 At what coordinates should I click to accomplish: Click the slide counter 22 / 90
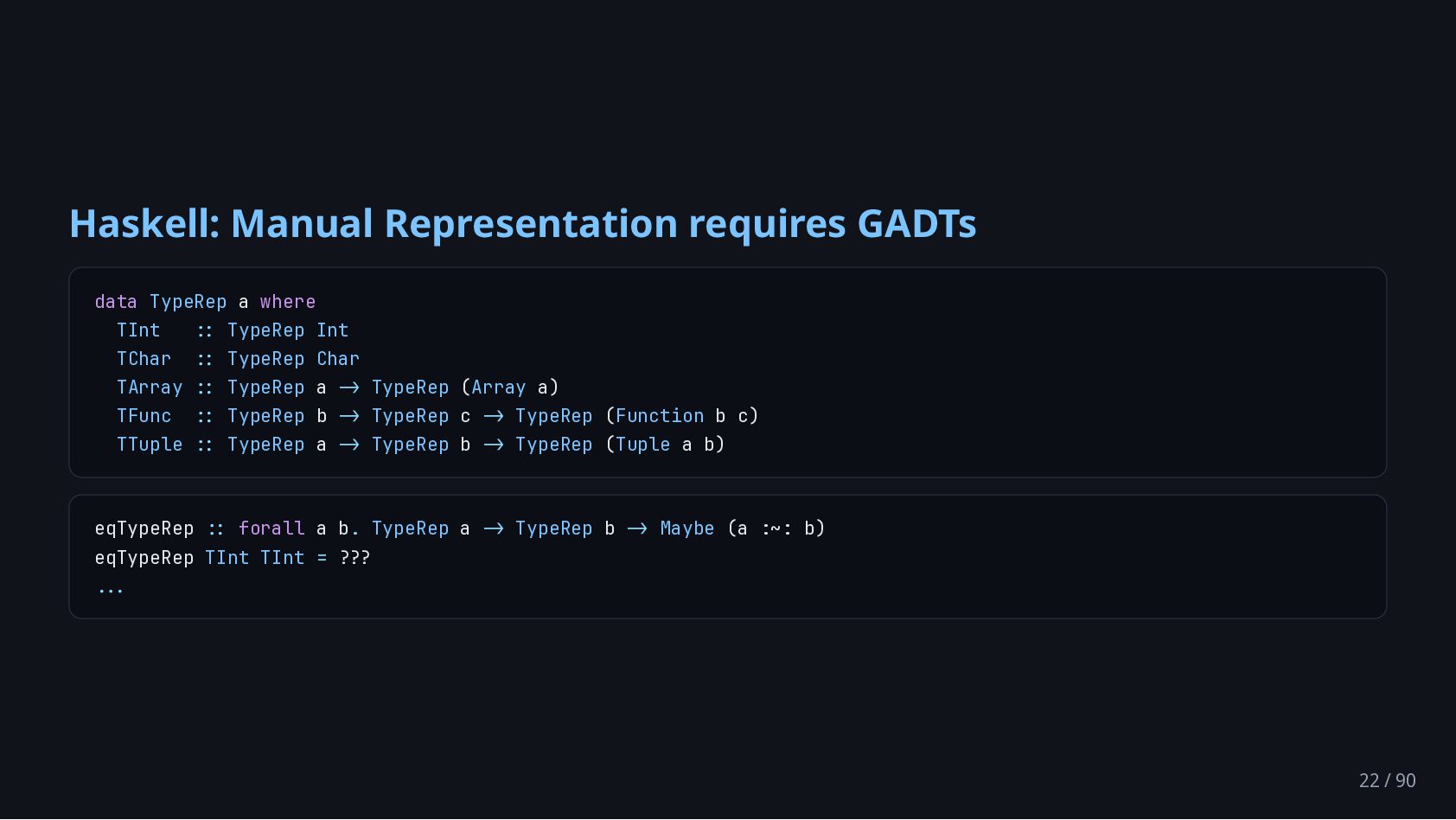tap(1387, 780)
